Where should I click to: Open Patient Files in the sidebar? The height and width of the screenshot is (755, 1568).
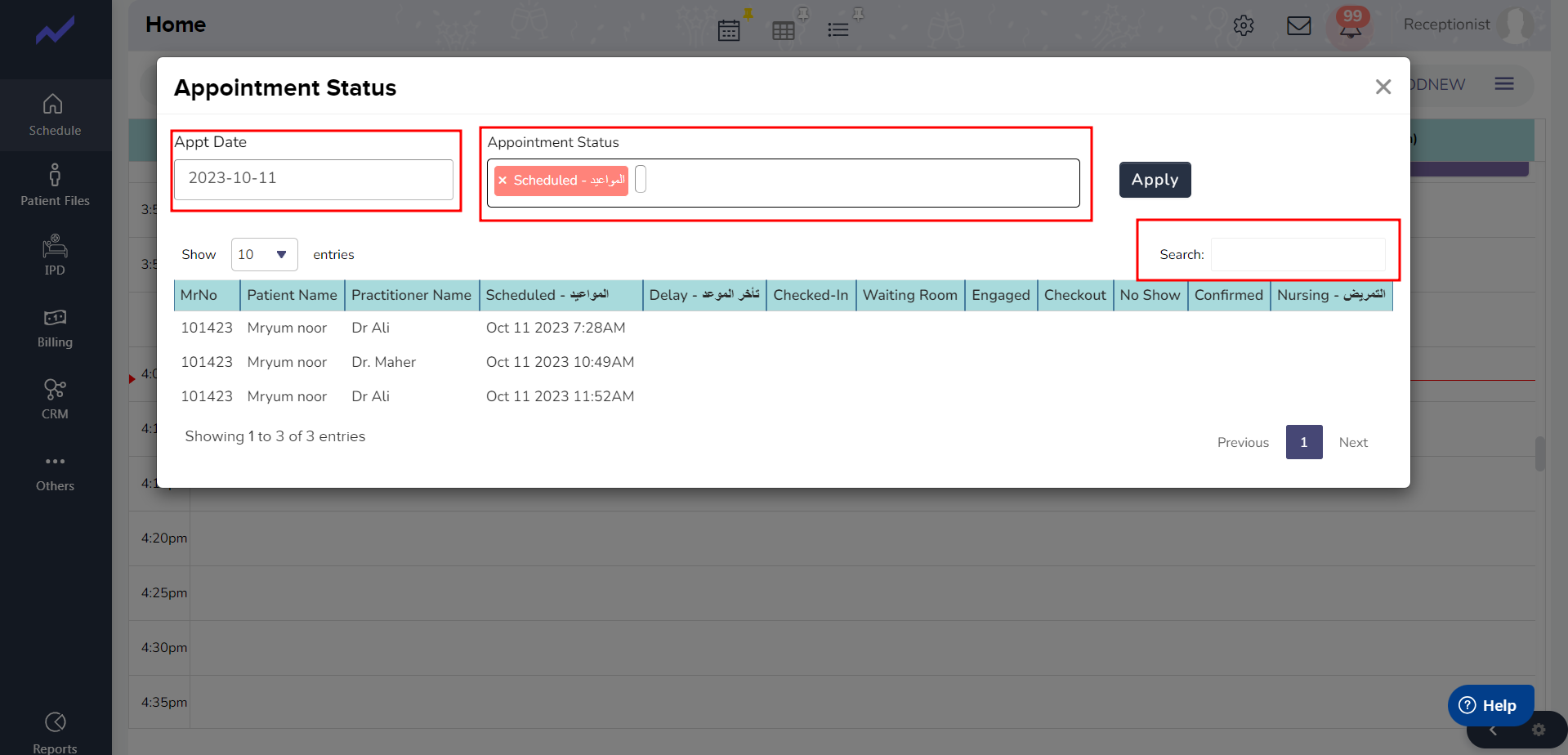(x=55, y=185)
